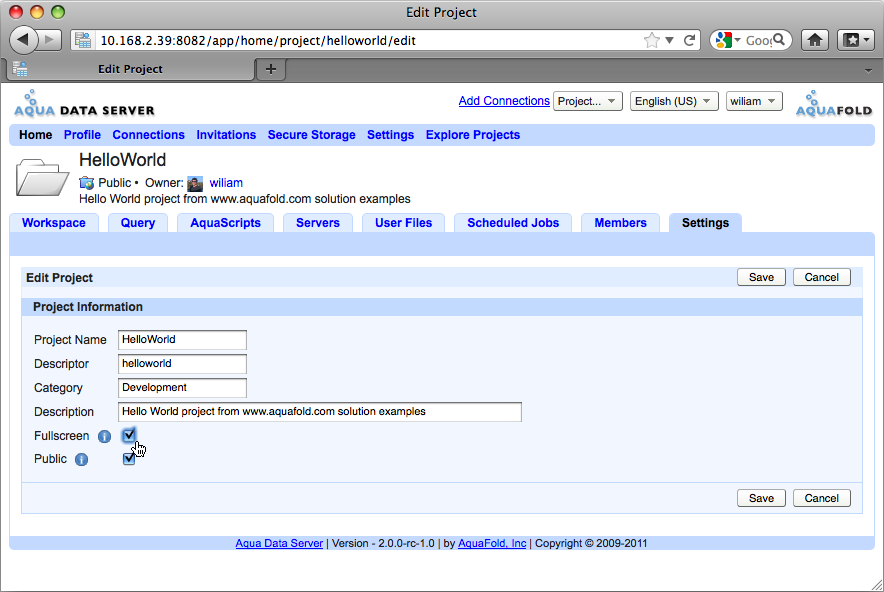Show Public info icon tooltip

point(81,460)
